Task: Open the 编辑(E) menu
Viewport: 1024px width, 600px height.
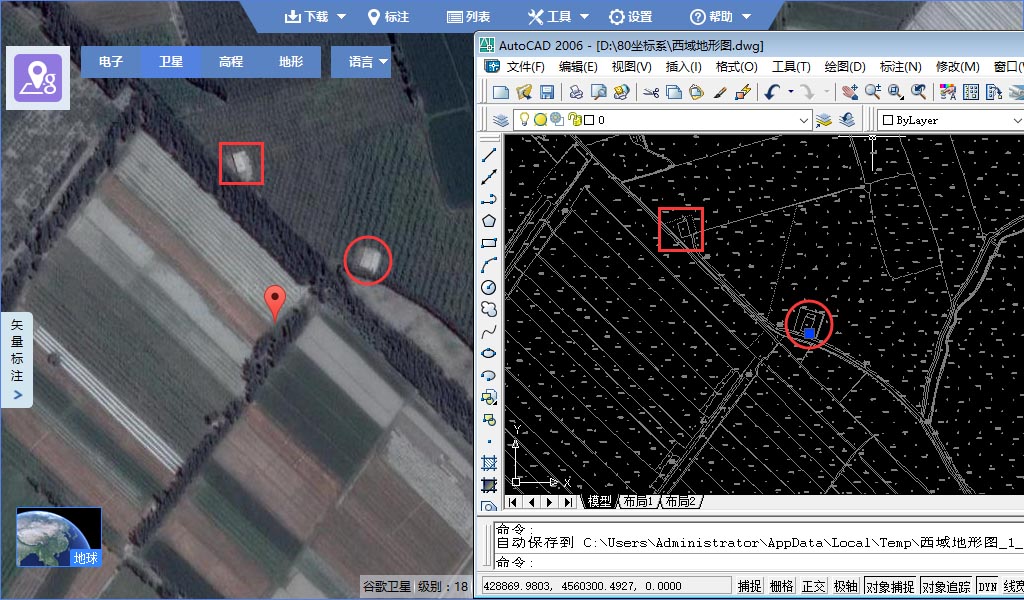Action: [578, 67]
